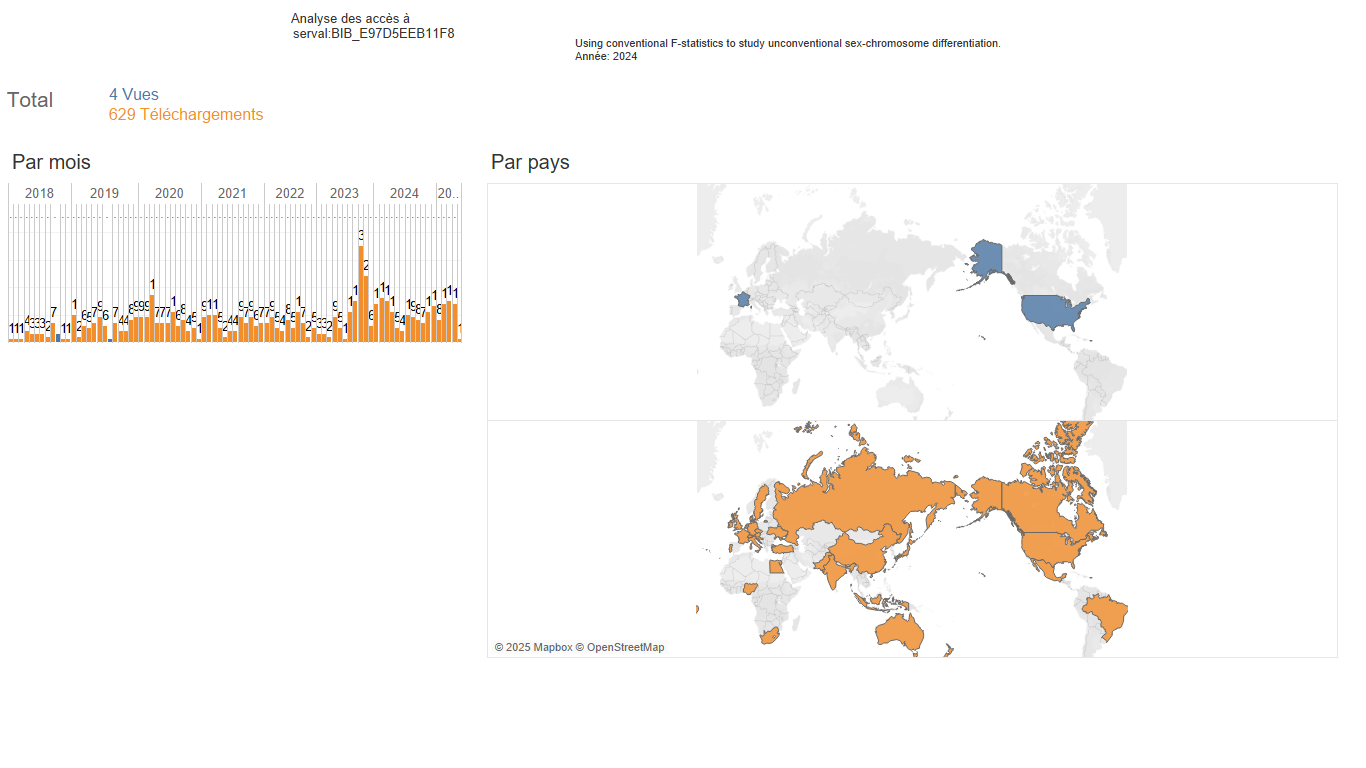Select the 2020 year header
Viewport: 1366px width, 768px height.
click(x=169, y=193)
